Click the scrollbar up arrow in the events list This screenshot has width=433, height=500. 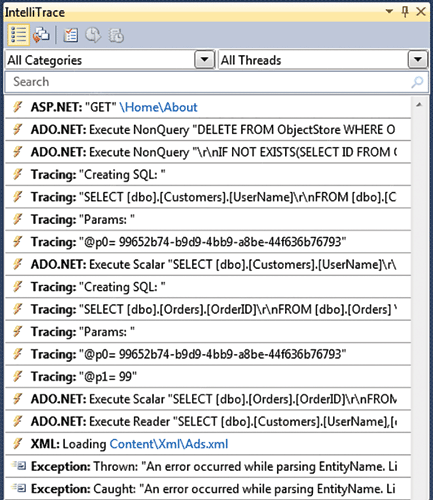[x=419, y=105]
